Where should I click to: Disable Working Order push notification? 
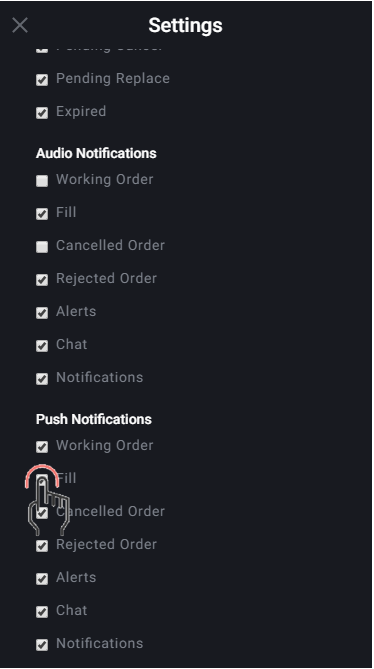point(42,446)
